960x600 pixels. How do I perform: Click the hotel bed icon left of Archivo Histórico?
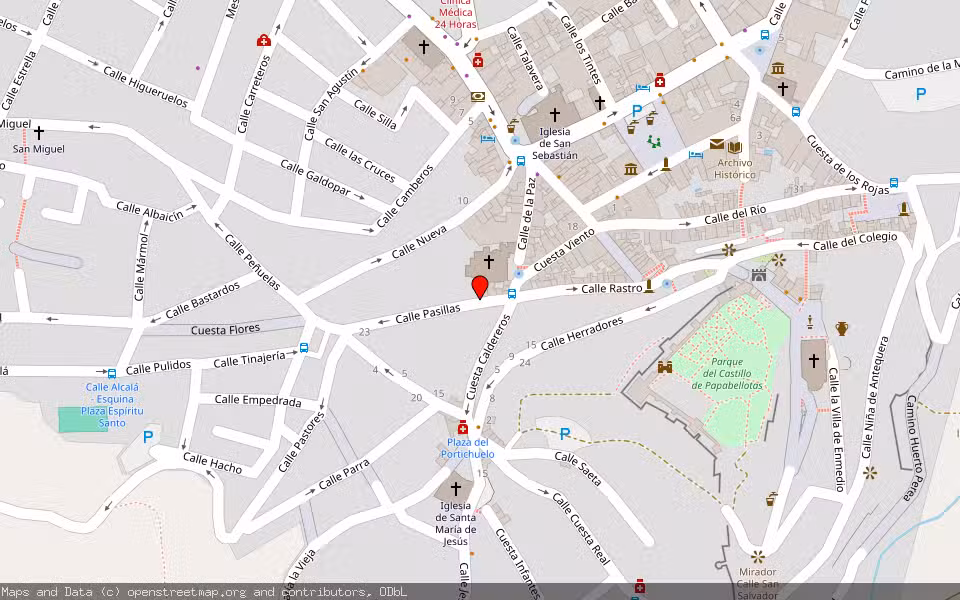tap(695, 155)
